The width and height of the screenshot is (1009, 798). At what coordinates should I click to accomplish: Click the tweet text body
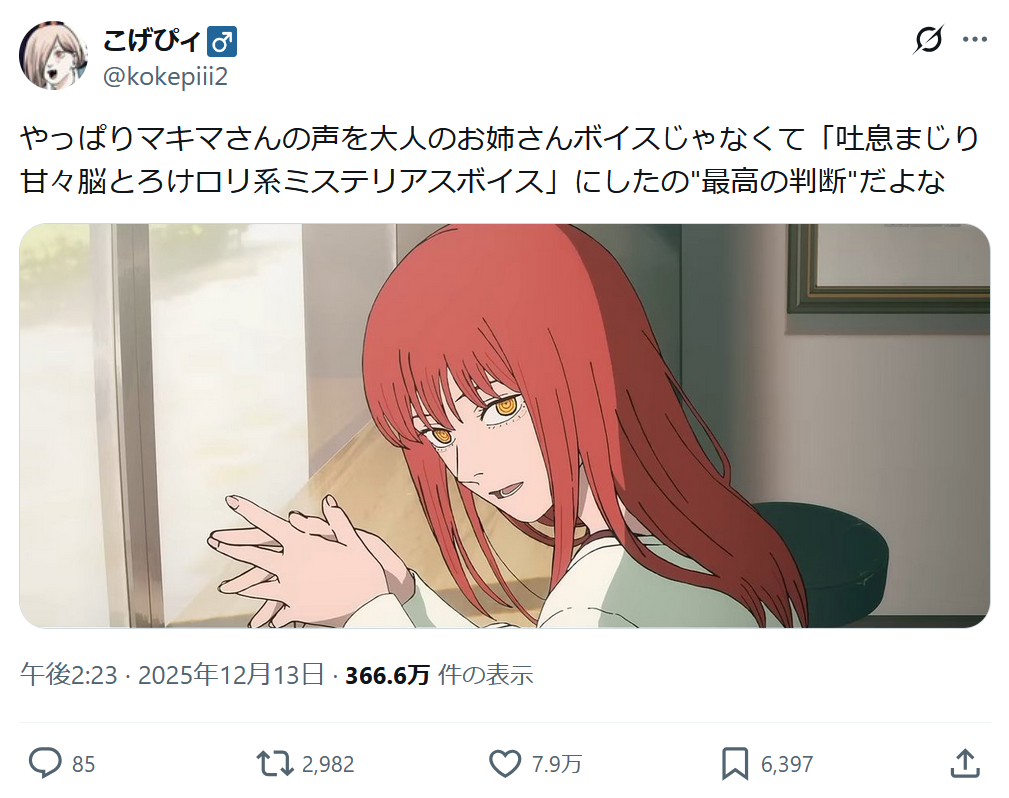tap(499, 160)
